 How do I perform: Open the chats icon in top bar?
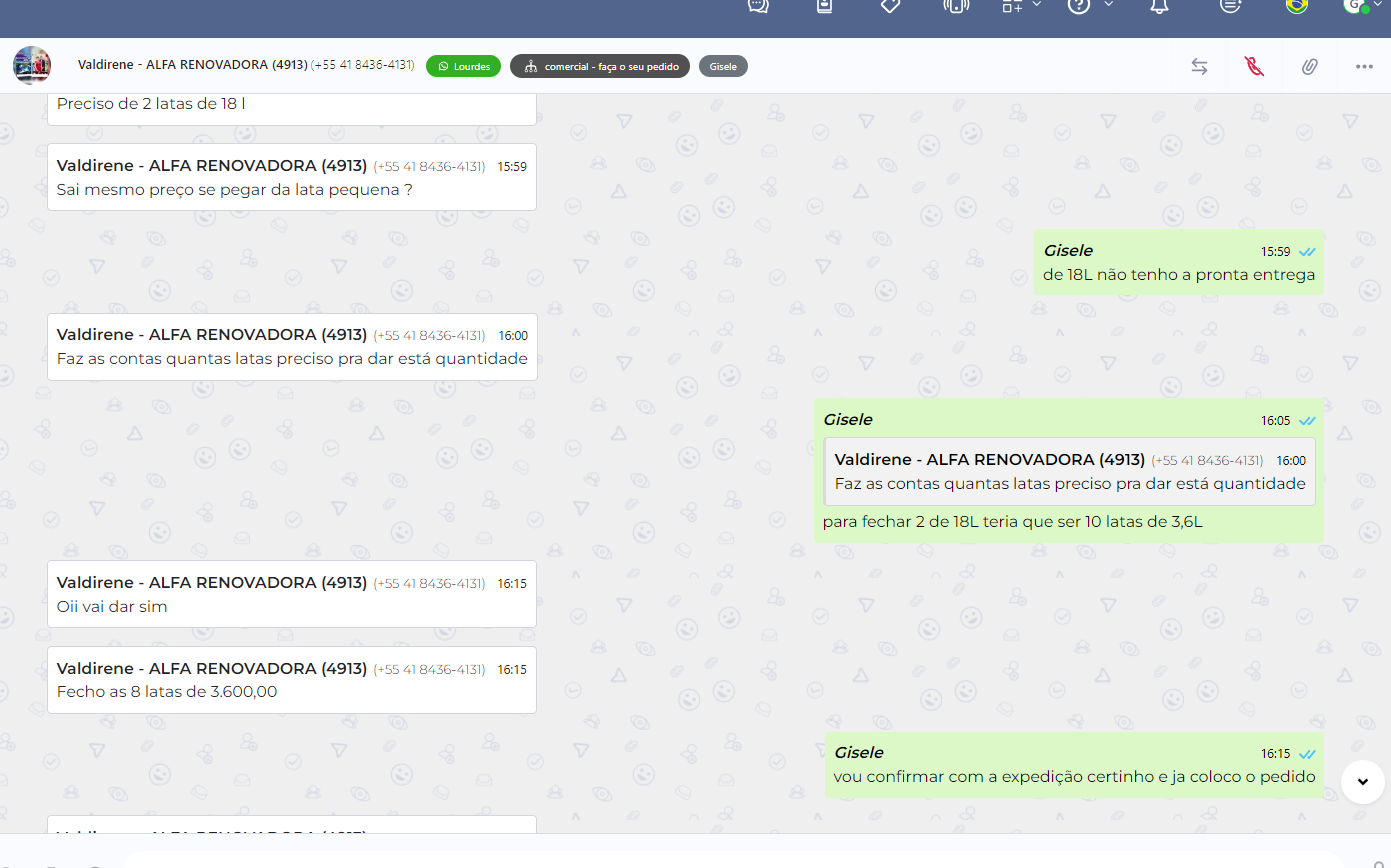click(759, 6)
